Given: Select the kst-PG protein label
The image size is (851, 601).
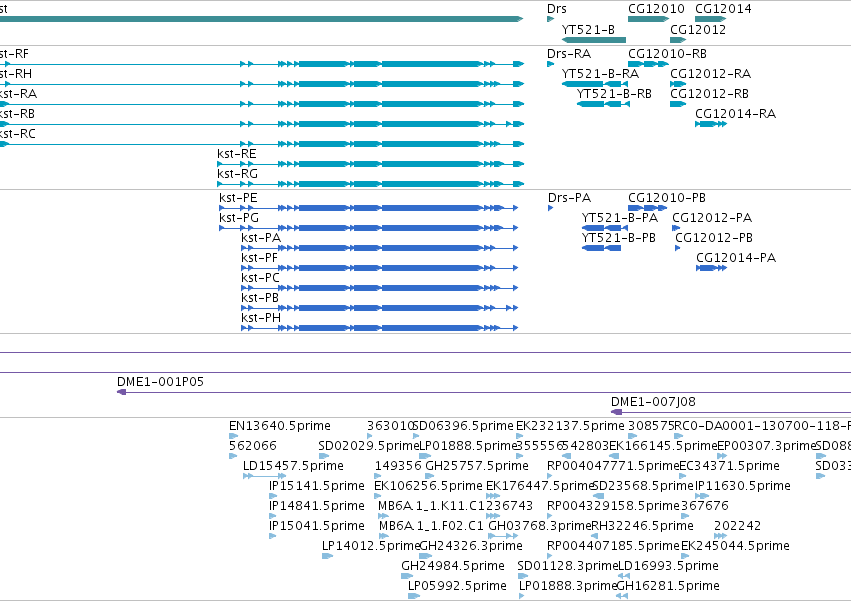Looking at the screenshot, I should point(239,218).
